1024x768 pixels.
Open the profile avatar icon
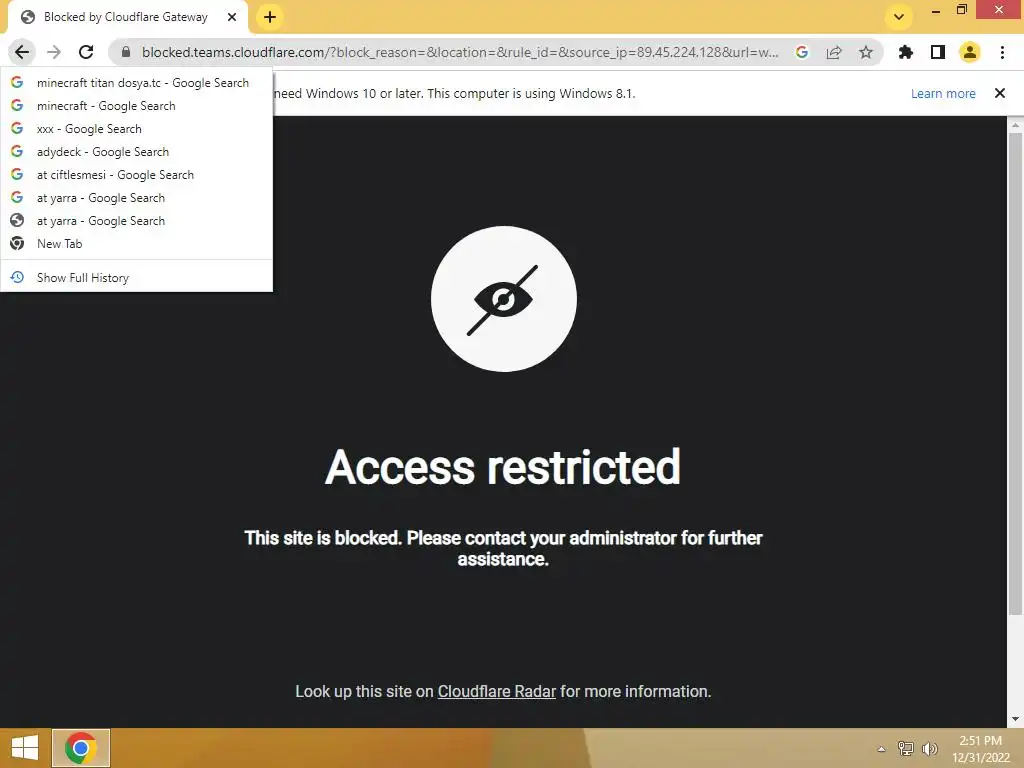(970, 52)
